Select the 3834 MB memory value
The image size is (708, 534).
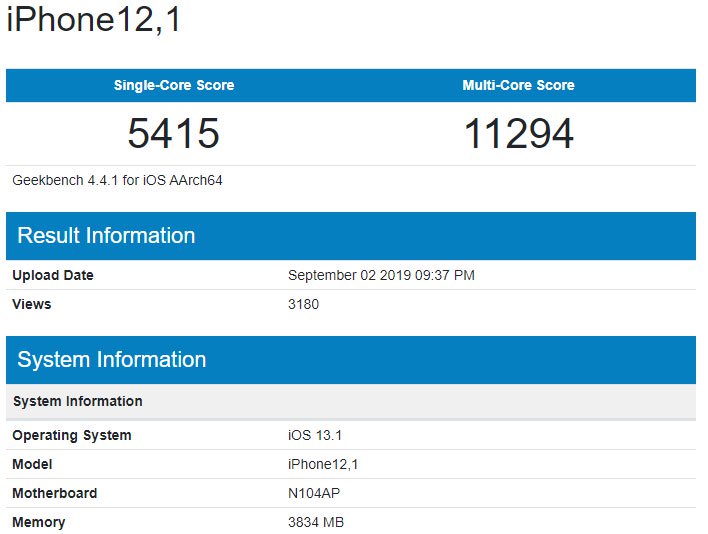pos(316,522)
